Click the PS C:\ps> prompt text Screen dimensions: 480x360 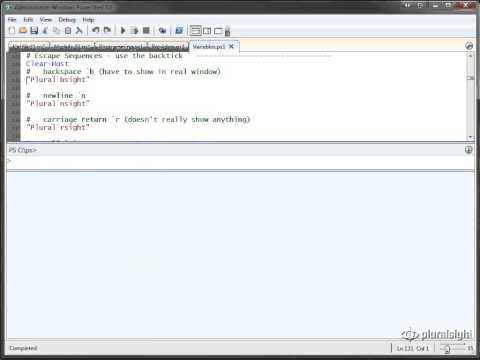[x=22, y=150]
